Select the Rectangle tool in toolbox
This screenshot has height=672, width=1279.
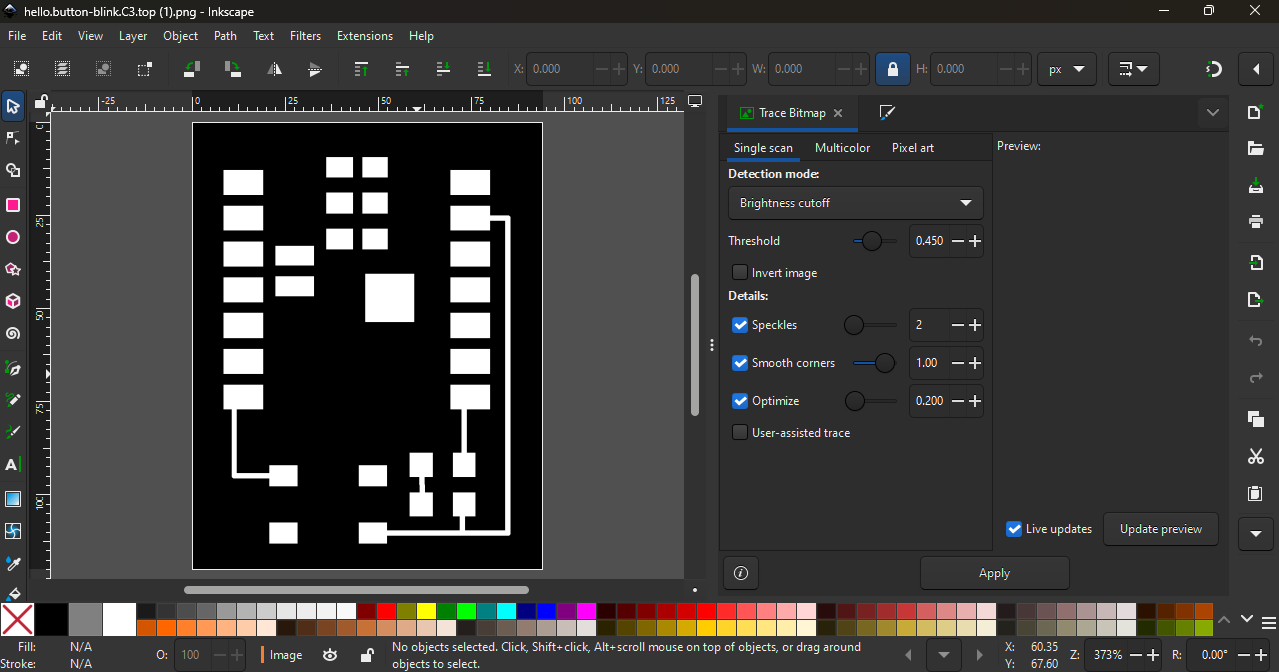tap(13, 205)
